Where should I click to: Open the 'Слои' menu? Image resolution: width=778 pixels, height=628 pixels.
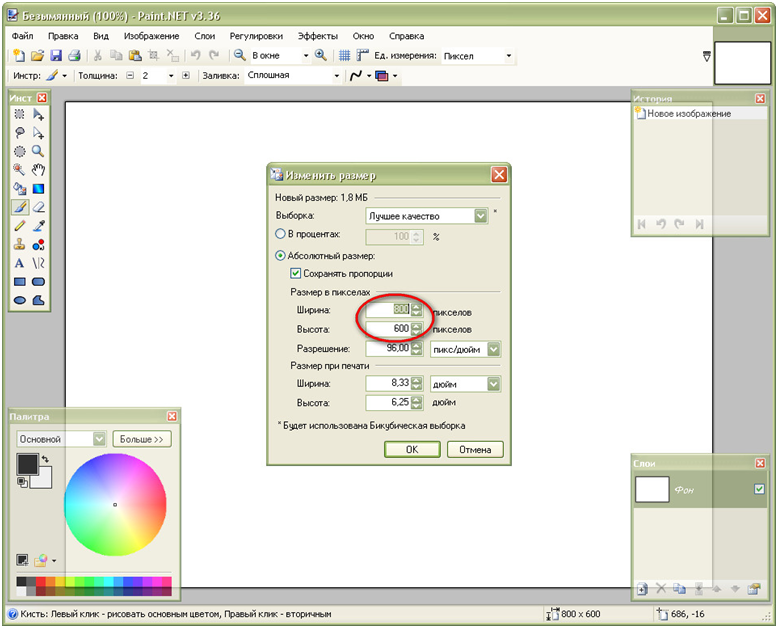pos(204,36)
